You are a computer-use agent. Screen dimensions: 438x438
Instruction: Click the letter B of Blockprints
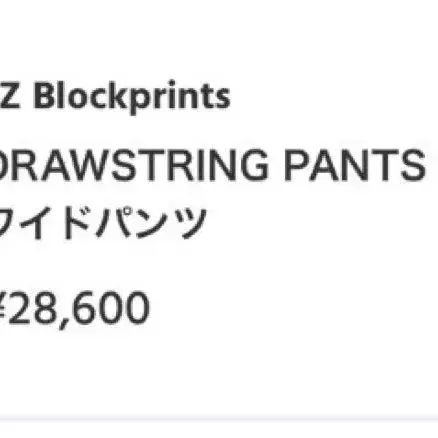click(x=45, y=97)
